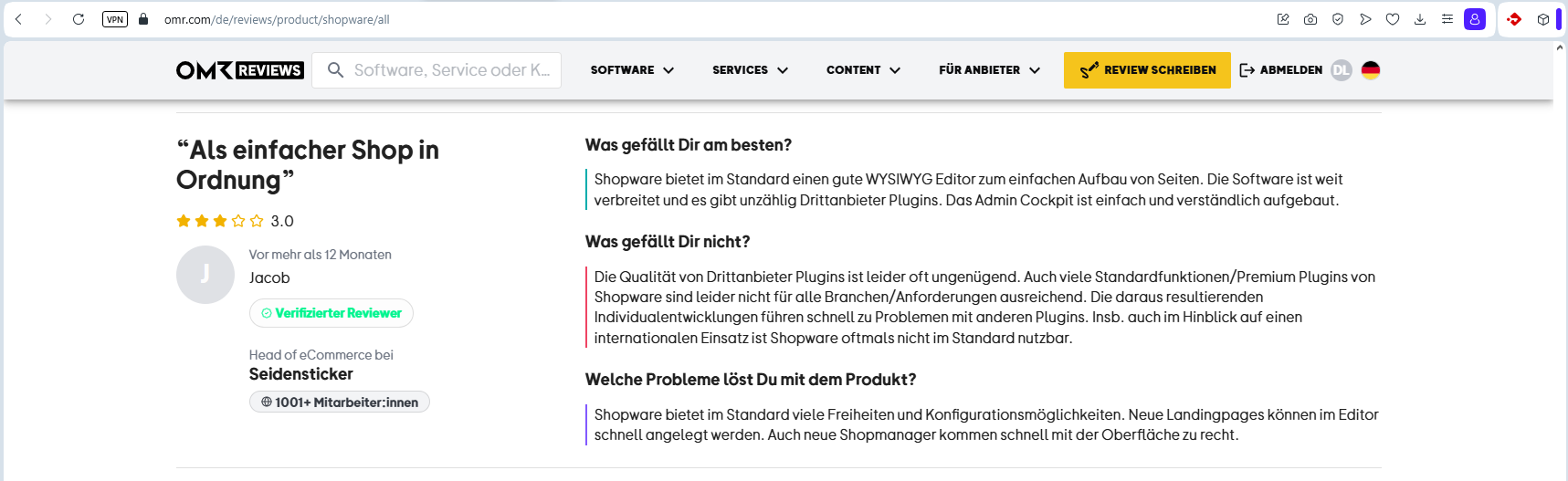Reload the page with the refresh icon
The width and height of the screenshot is (1568, 481).
[79, 19]
